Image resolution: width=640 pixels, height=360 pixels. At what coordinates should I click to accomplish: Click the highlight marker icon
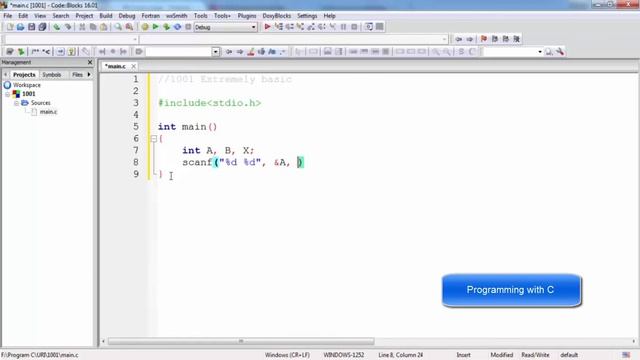[251, 52]
